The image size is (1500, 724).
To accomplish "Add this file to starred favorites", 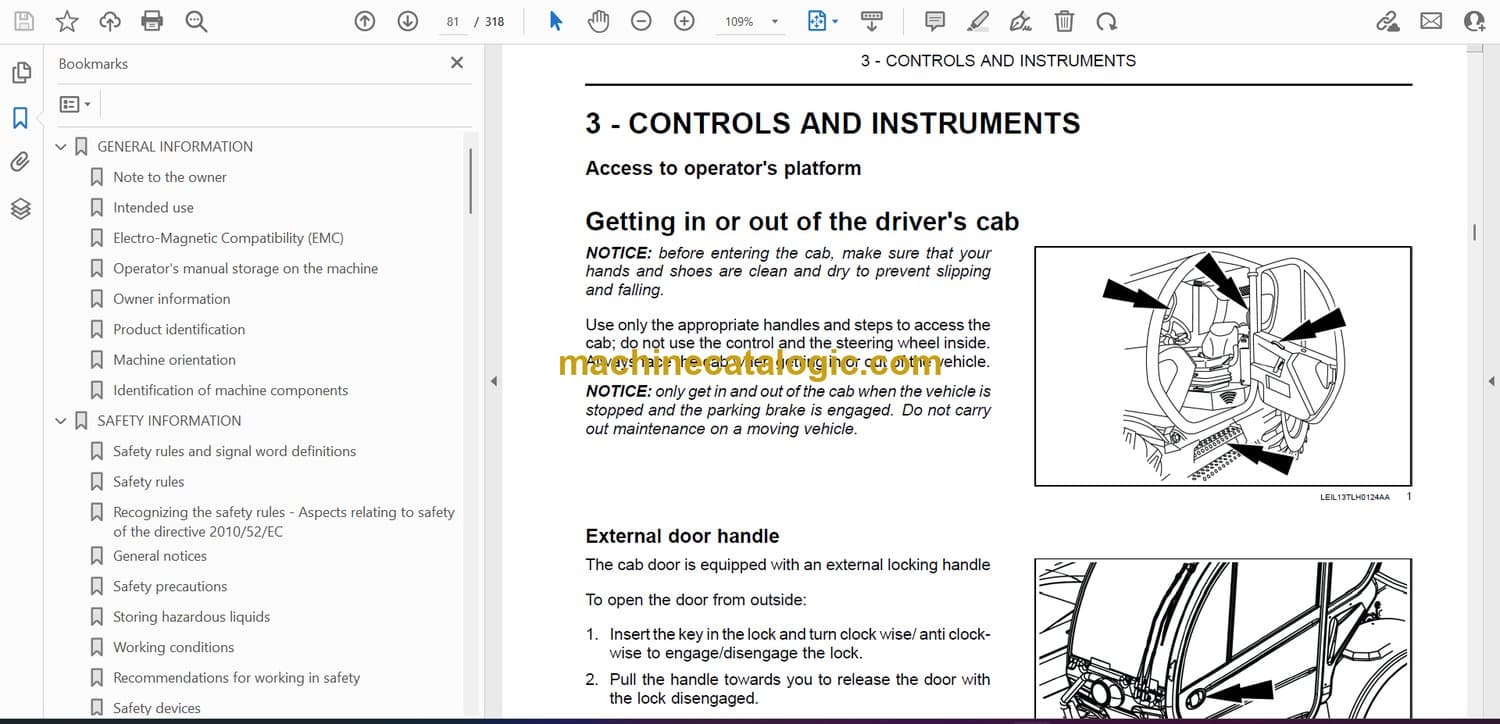I will coord(67,21).
